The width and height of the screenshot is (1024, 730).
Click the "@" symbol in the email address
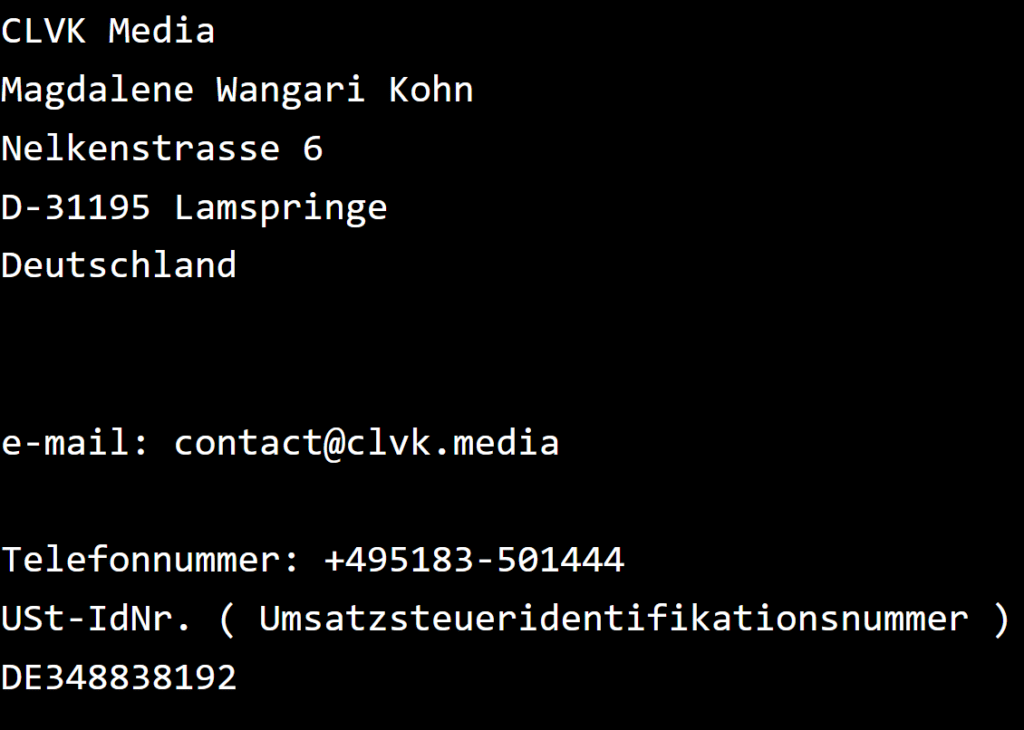[x=335, y=443]
